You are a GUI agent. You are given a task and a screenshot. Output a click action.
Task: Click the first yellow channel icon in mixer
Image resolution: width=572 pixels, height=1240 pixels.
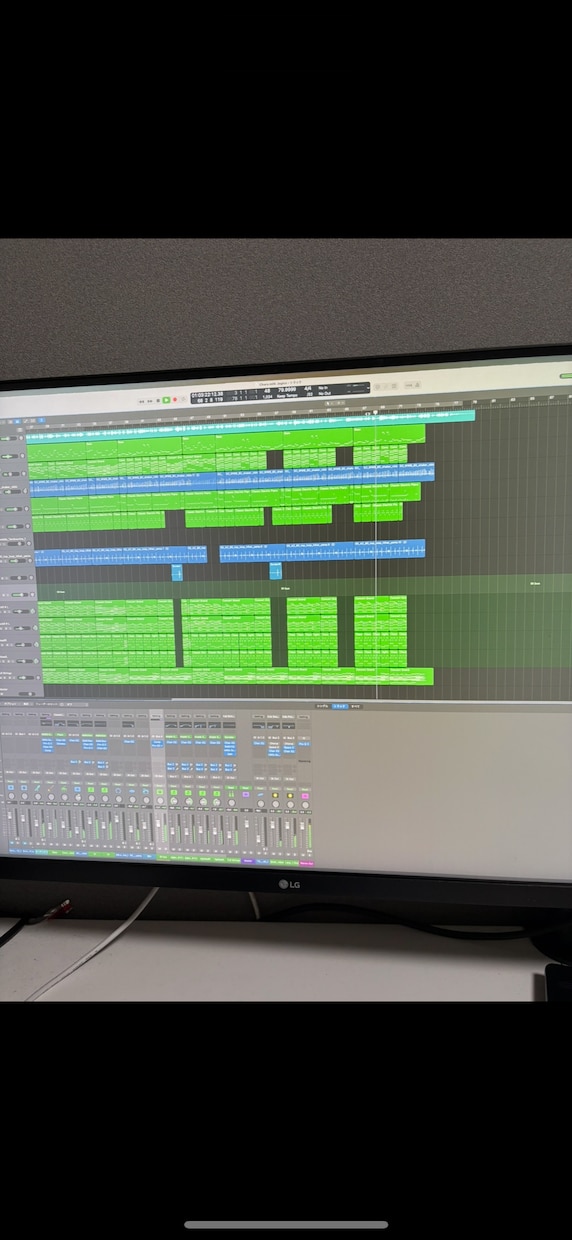pyautogui.click(x=275, y=796)
